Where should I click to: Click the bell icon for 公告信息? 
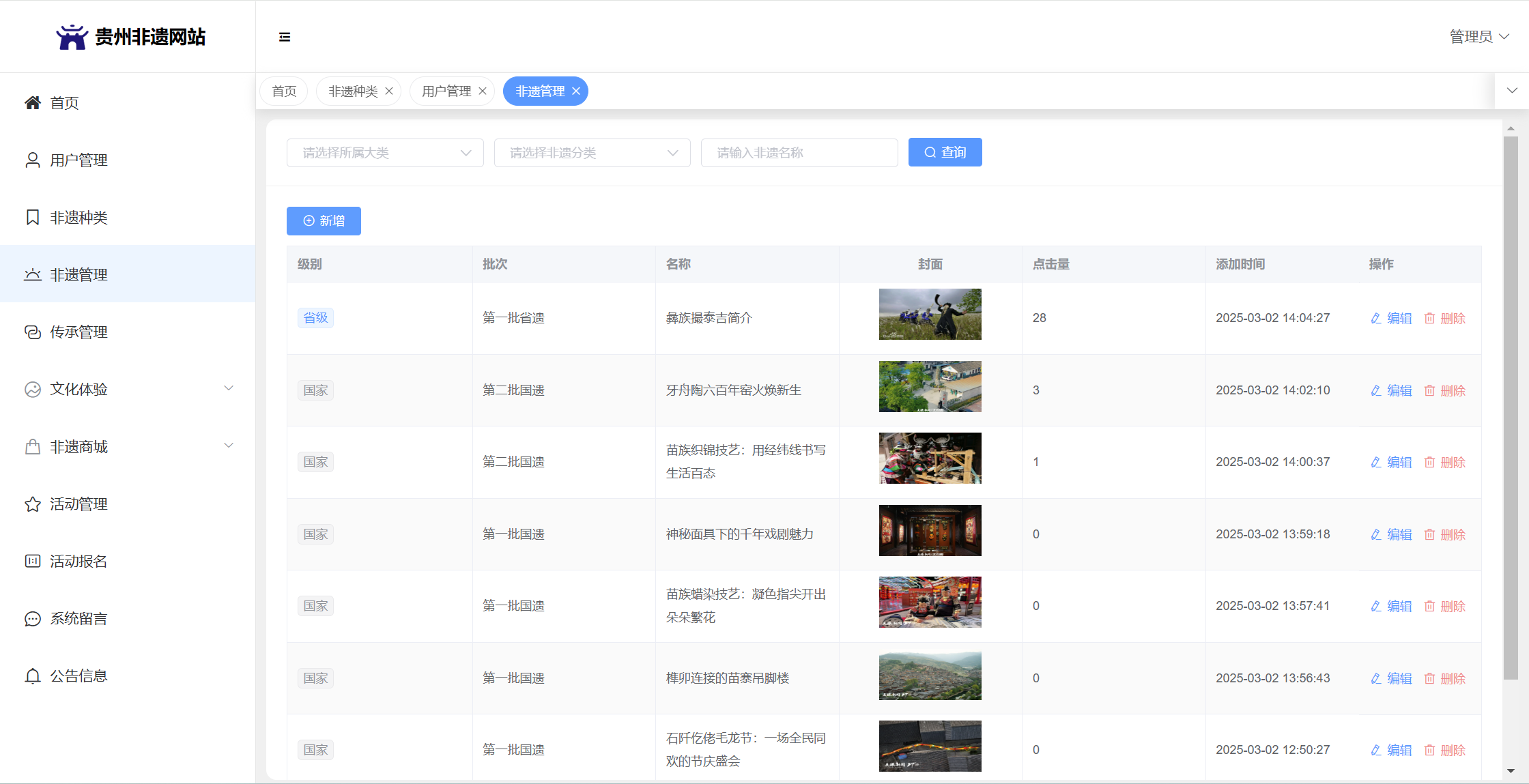click(x=32, y=676)
